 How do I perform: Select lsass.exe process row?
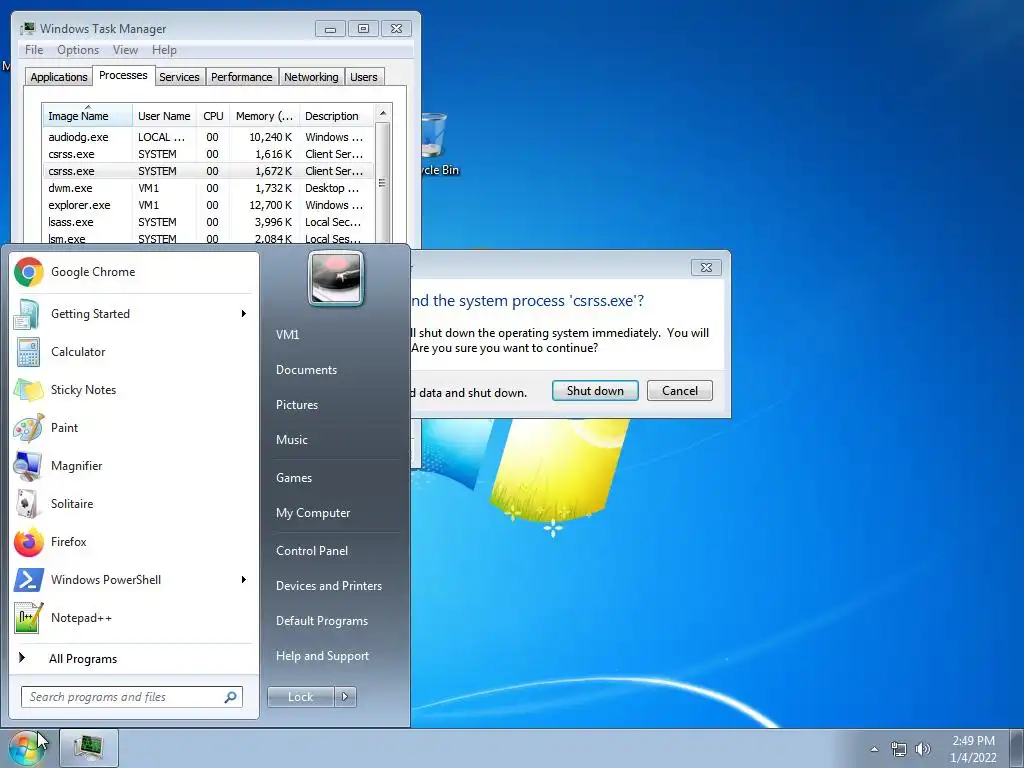coord(209,222)
